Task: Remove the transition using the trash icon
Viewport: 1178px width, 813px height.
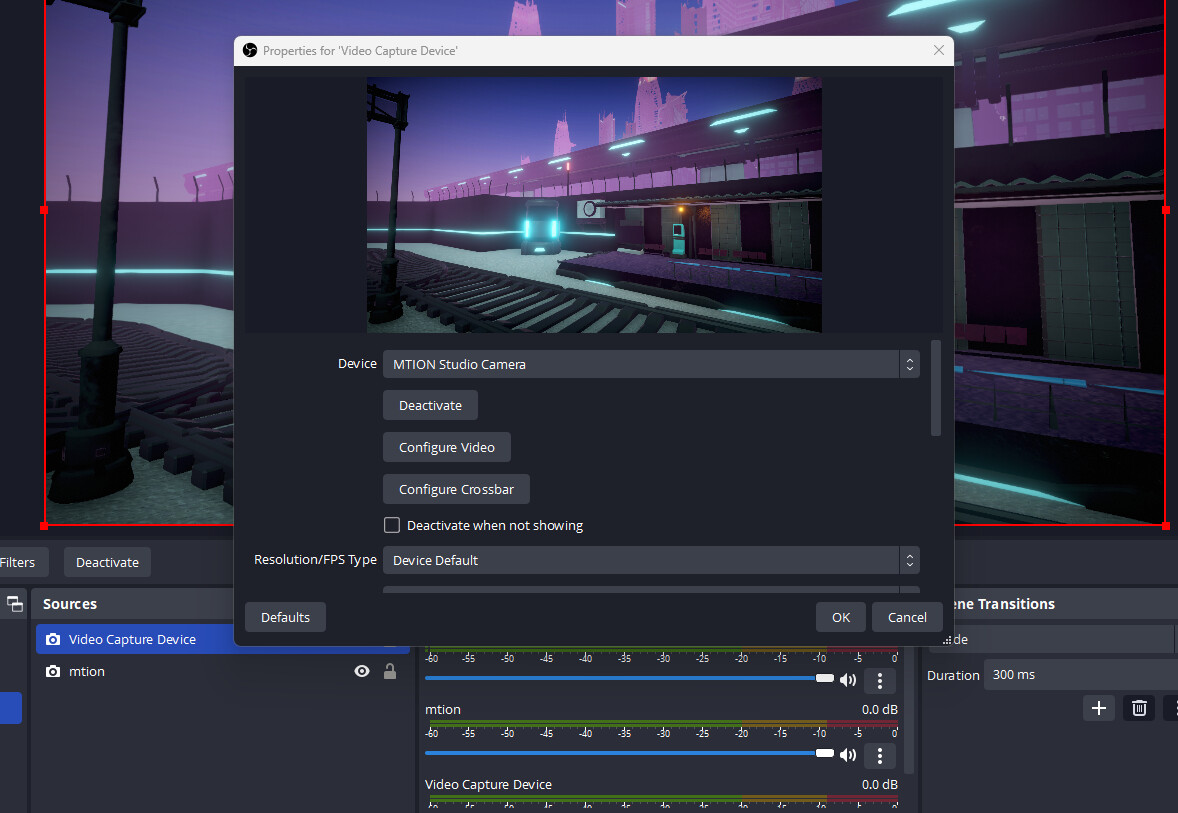Action: [1138, 707]
